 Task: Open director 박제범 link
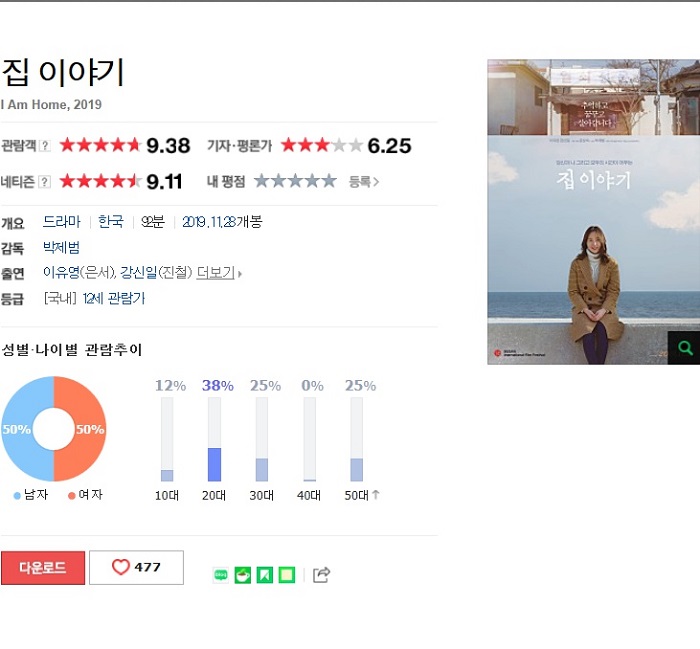[61, 247]
